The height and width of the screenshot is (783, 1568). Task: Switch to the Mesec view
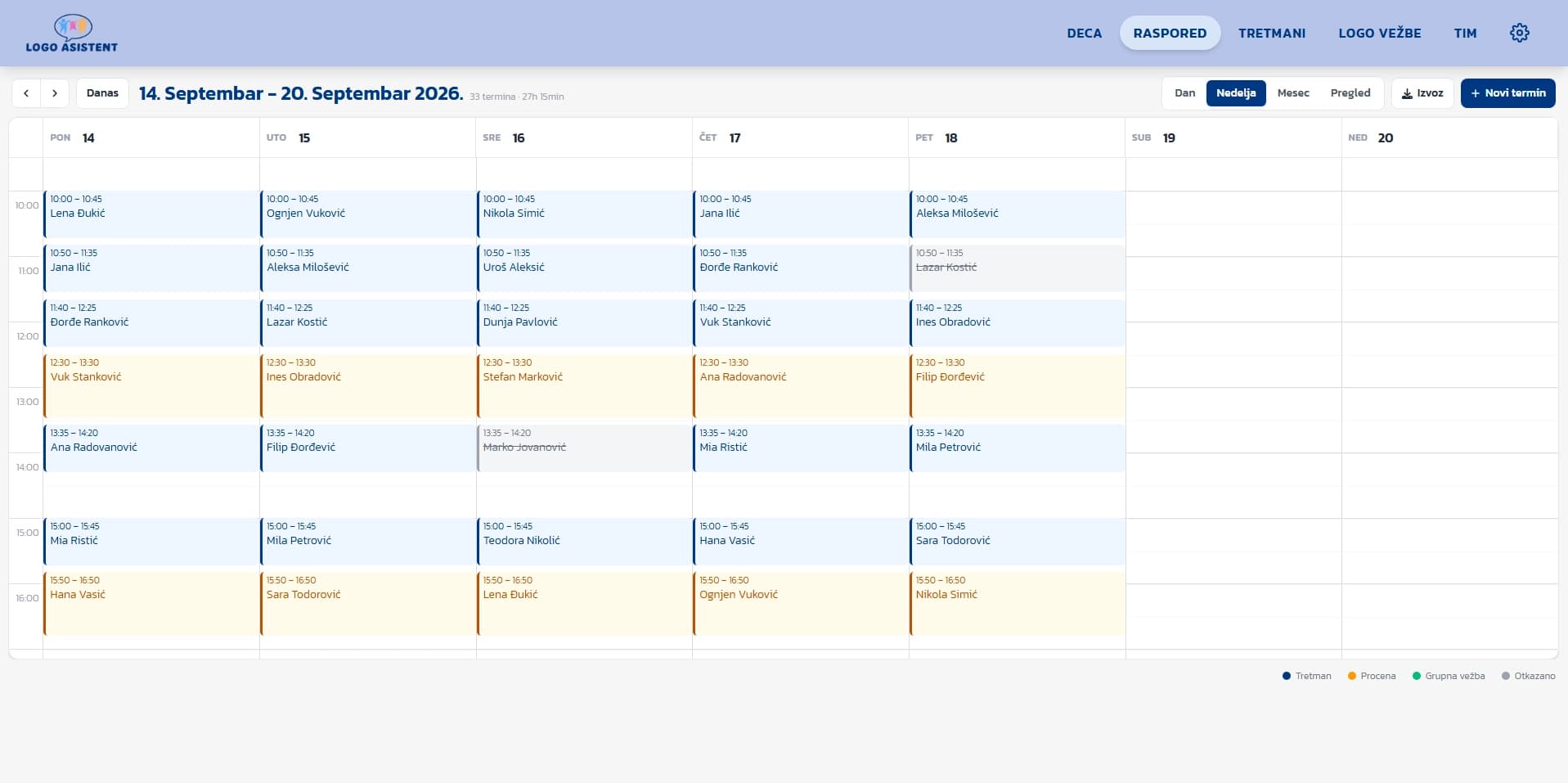pyautogui.click(x=1293, y=93)
